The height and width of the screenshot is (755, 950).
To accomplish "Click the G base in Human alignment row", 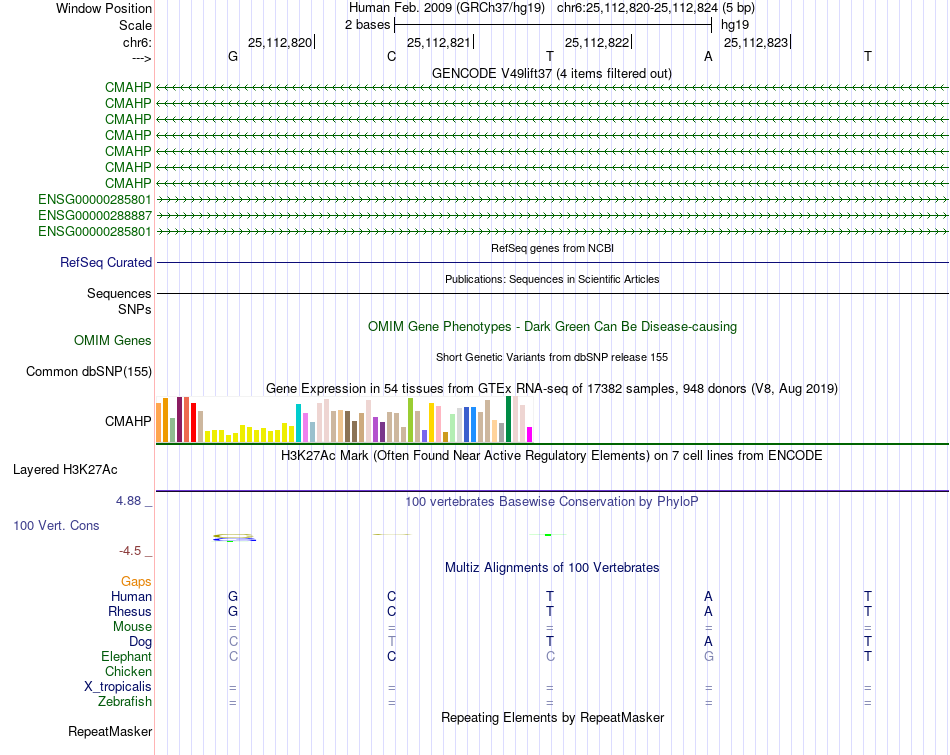I will (233, 596).
